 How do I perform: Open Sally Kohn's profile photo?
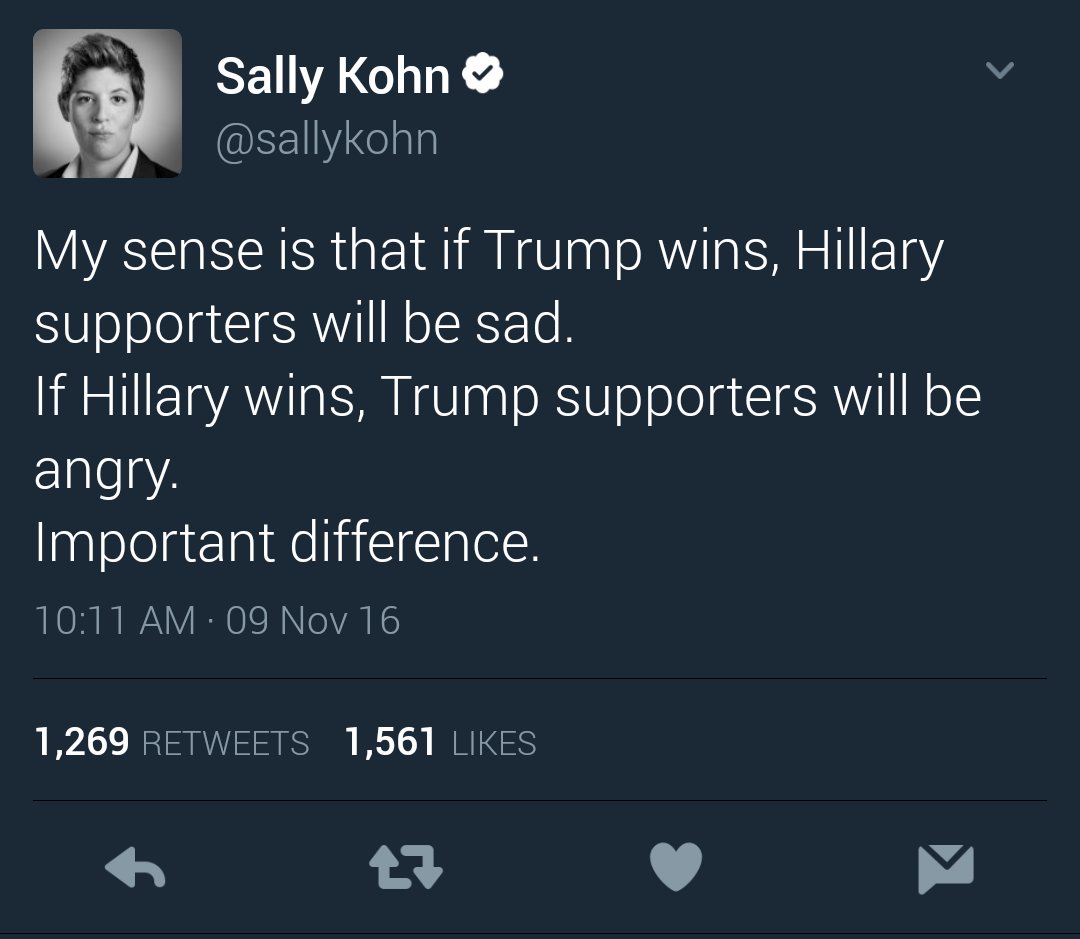(x=108, y=104)
